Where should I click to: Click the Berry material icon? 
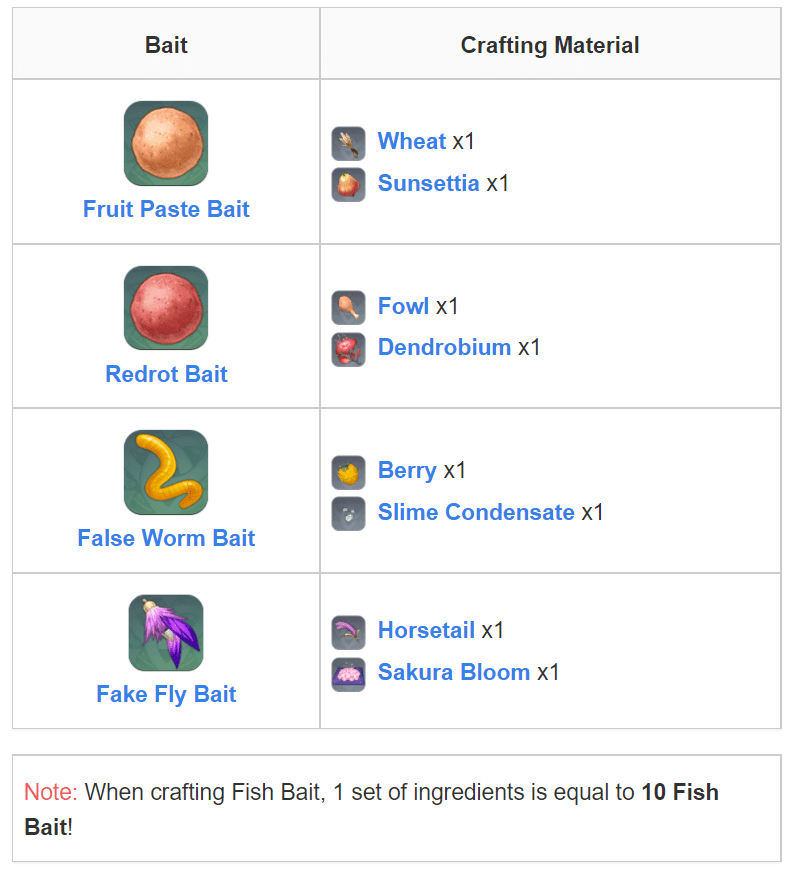coord(348,473)
